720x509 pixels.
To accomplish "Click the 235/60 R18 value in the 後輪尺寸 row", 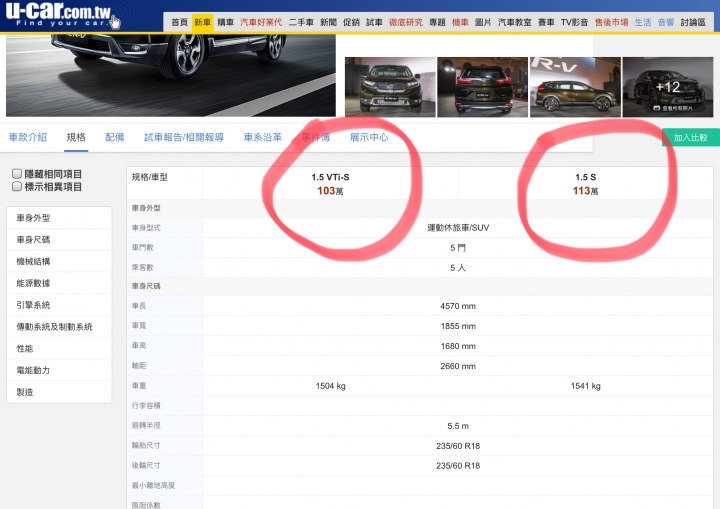I will (458, 465).
